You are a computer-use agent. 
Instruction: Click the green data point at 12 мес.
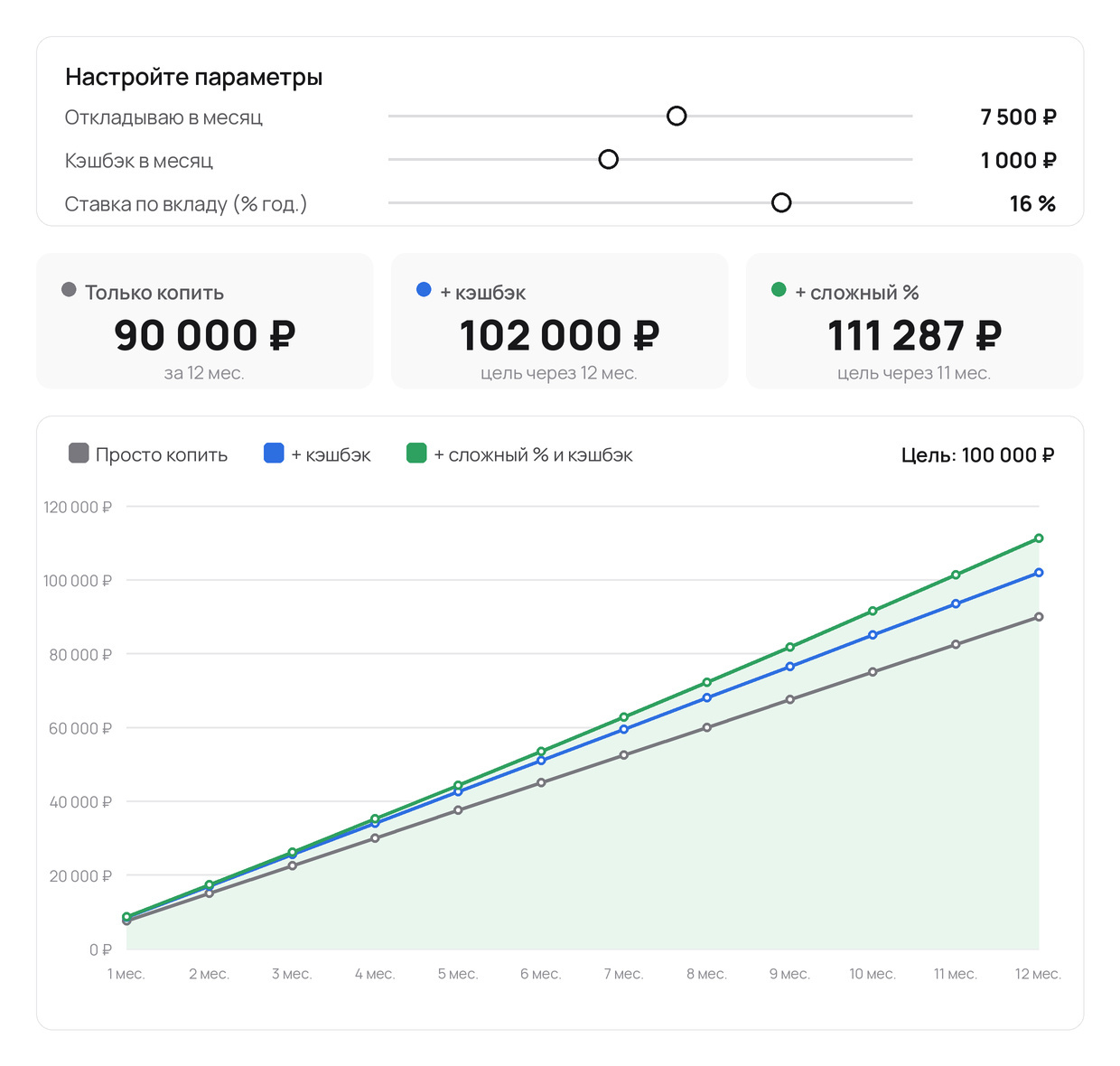tap(1039, 538)
